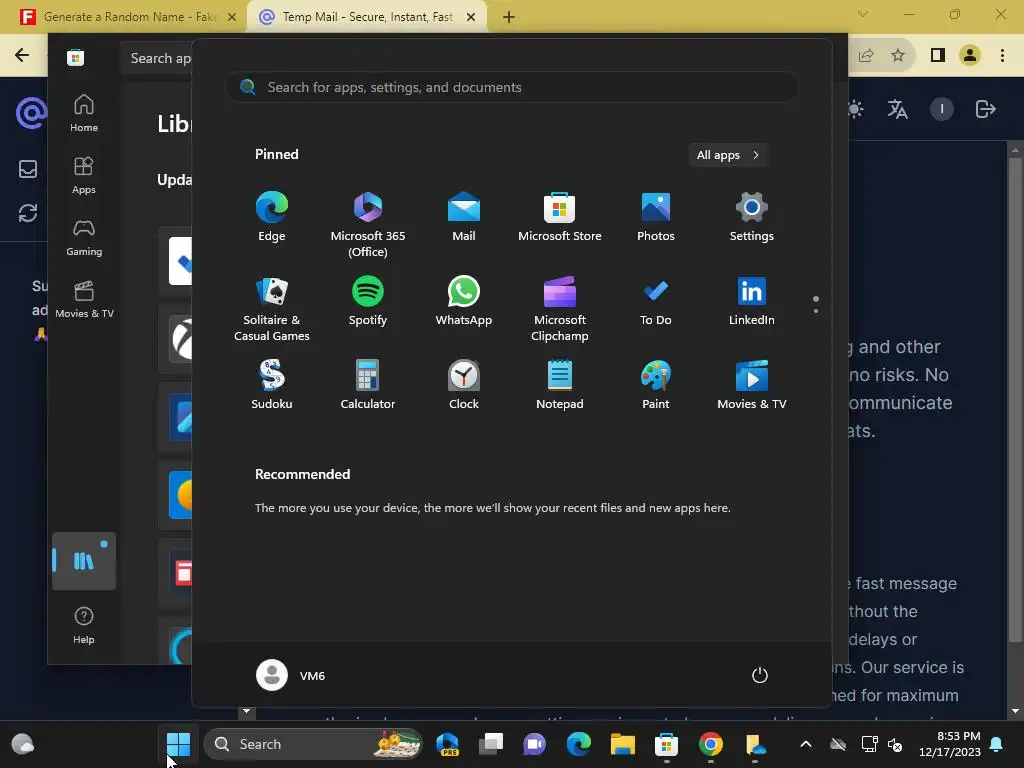The width and height of the screenshot is (1024, 768).
Task: Open Help in Microsoft Store sidebar
Action: point(84,626)
